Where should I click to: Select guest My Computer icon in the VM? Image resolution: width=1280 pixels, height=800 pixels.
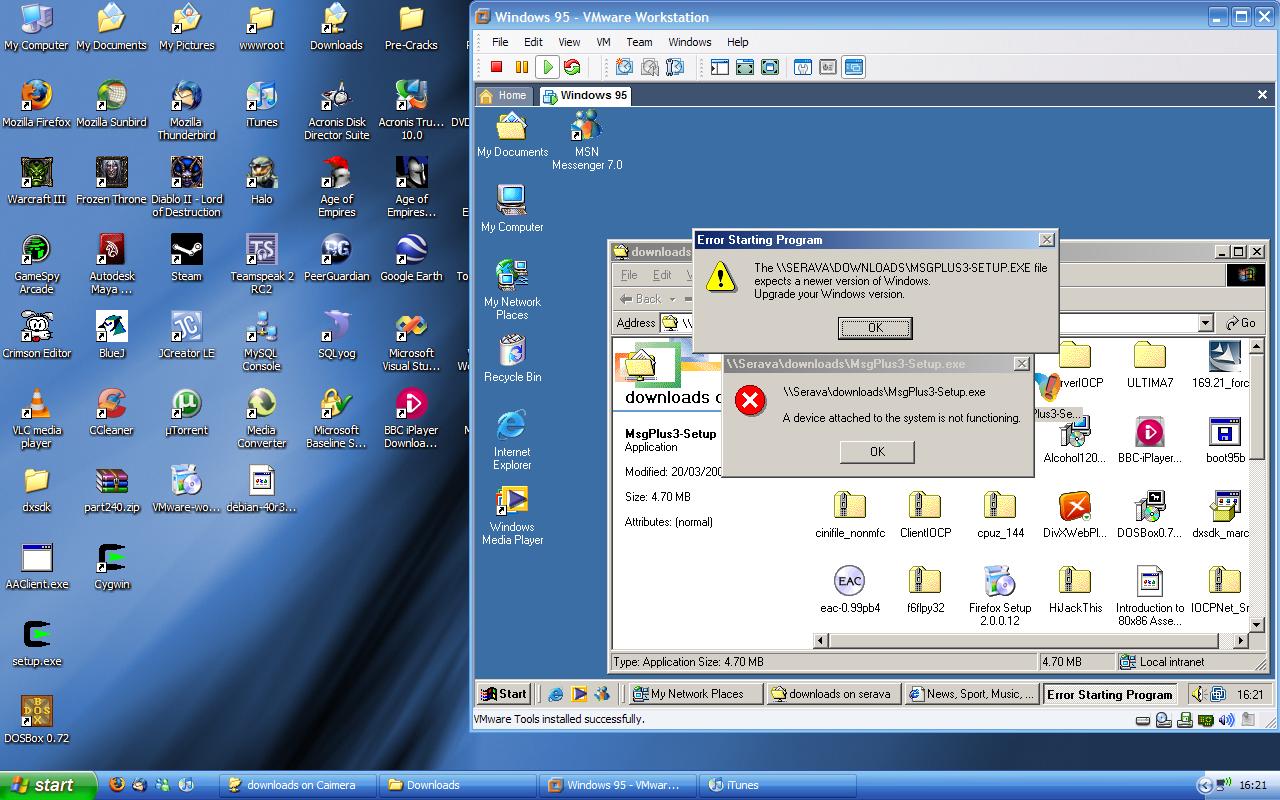coord(512,209)
